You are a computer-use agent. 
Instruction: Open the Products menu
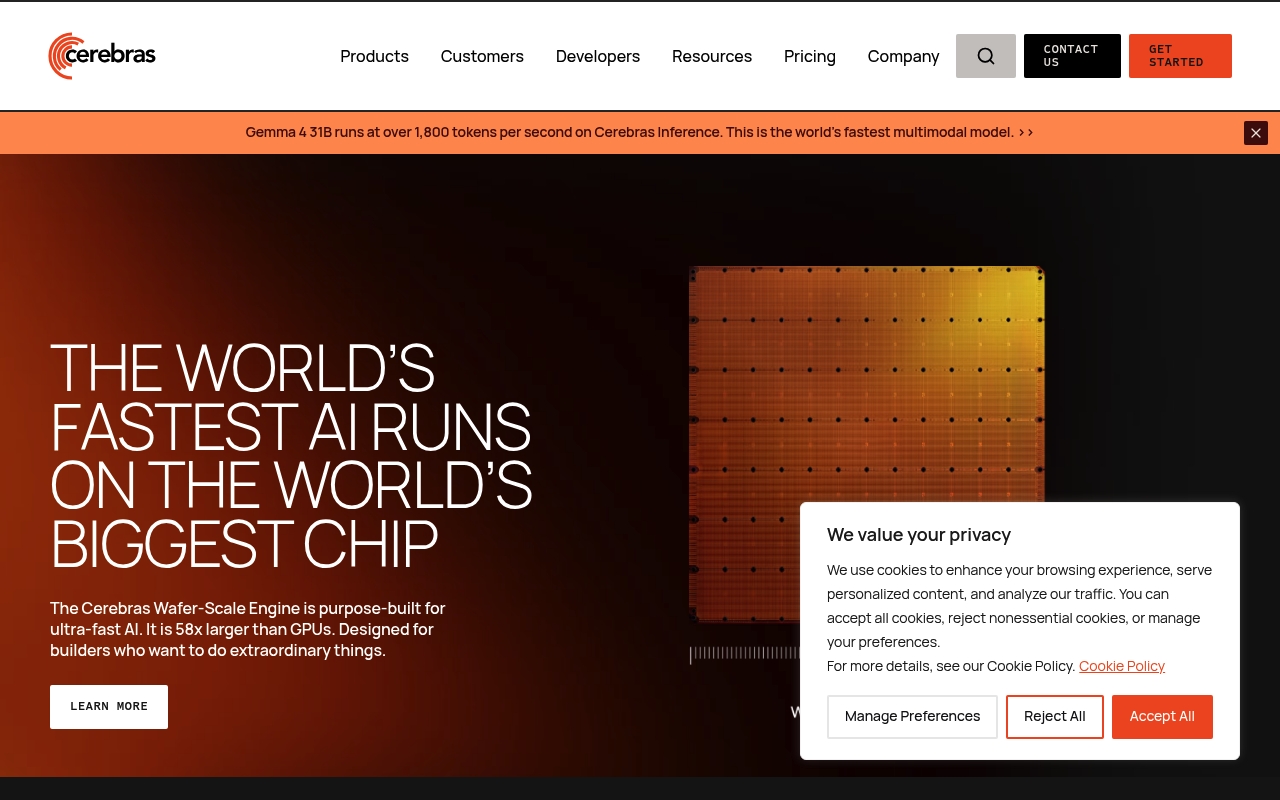pyautogui.click(x=374, y=56)
